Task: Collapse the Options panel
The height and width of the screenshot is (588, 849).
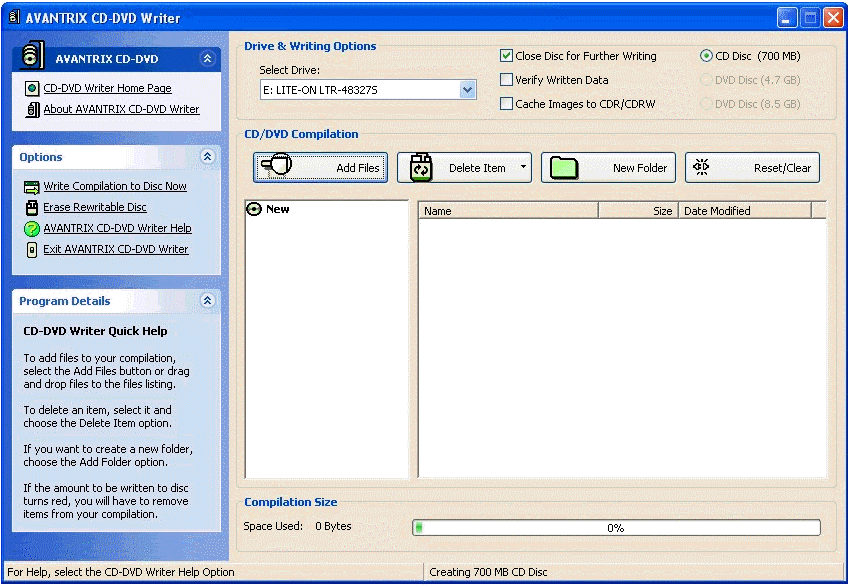Action: click(x=207, y=157)
